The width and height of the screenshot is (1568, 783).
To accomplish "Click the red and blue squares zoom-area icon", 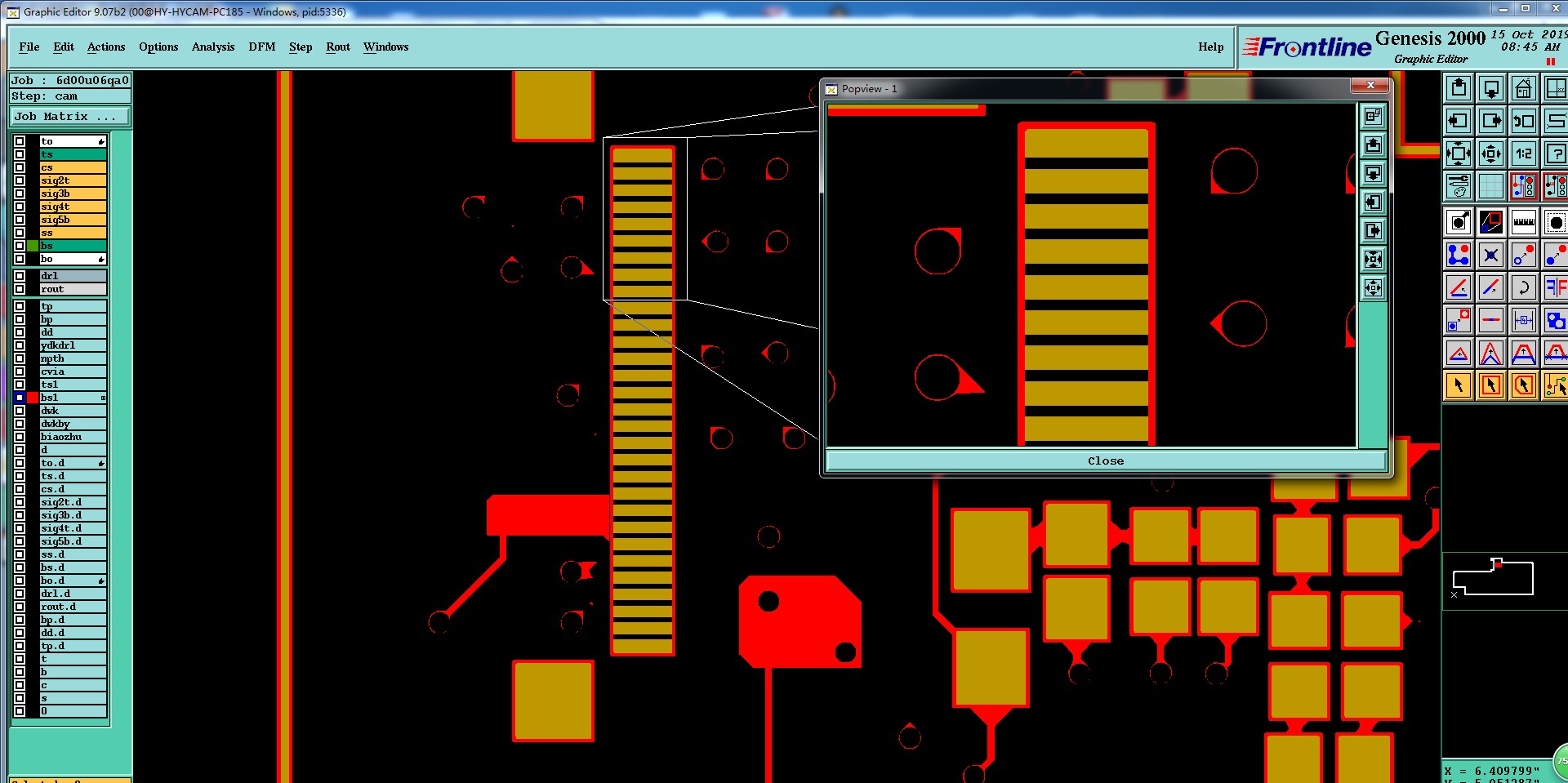I will click(1491, 222).
